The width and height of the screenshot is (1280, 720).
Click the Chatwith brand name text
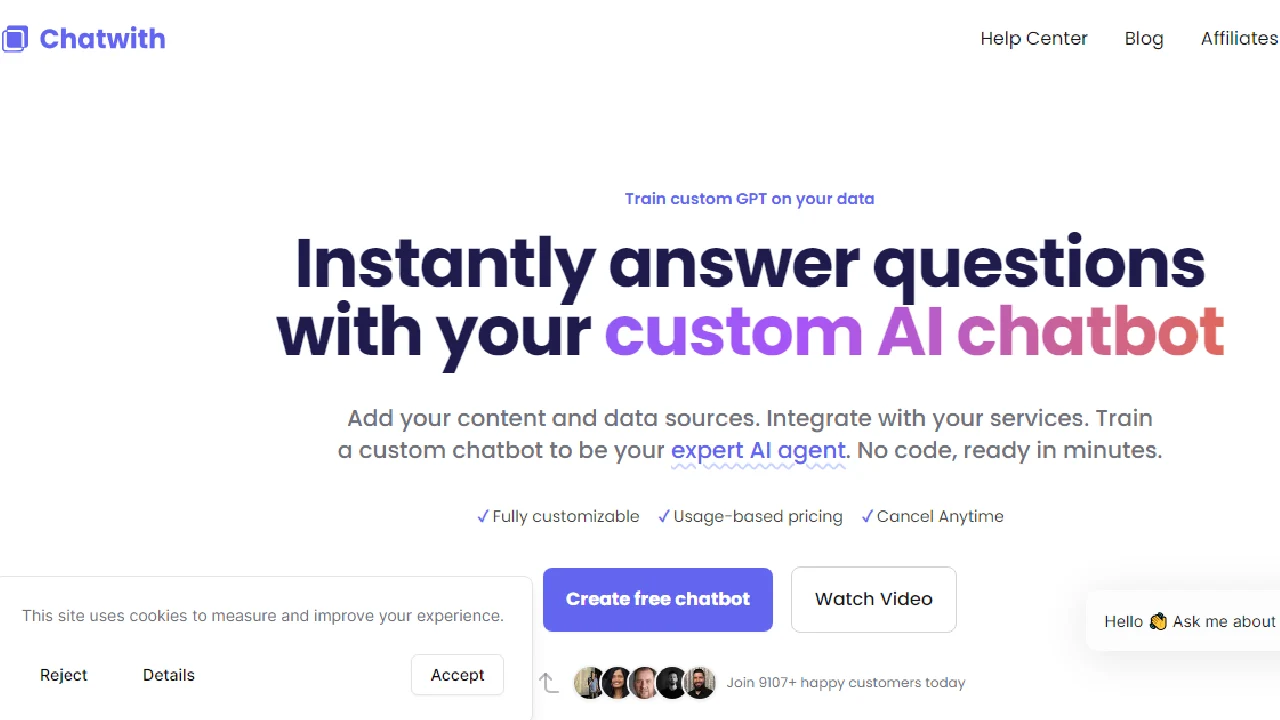coord(102,39)
